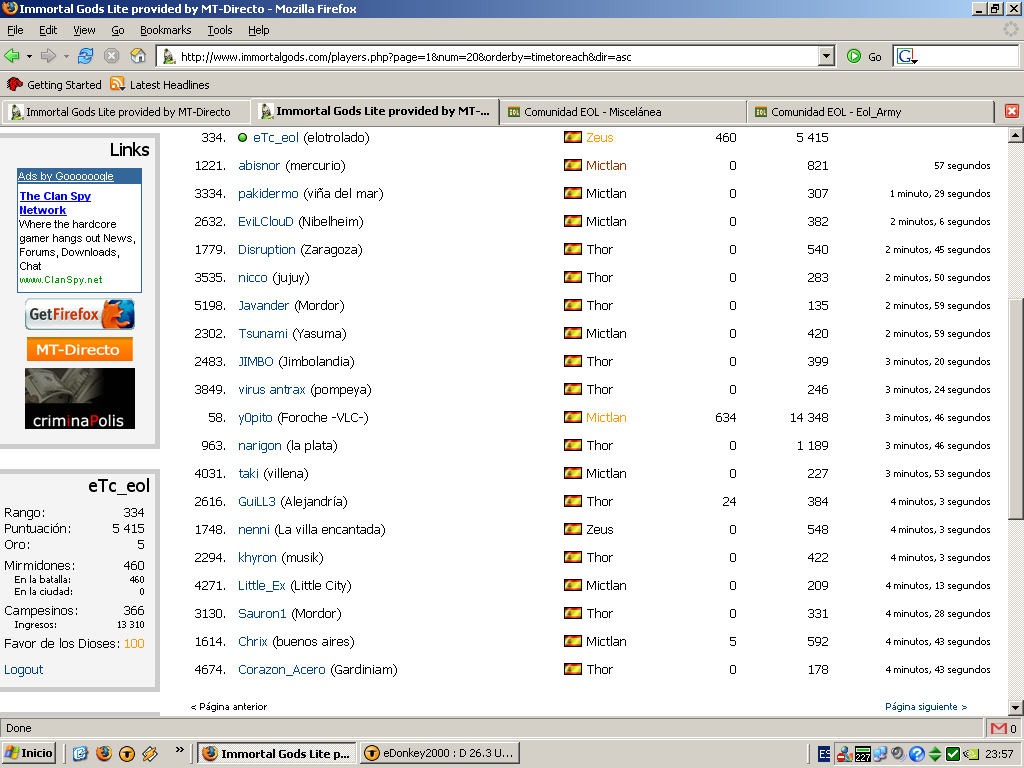Click the Immortal Gods Lite taskbar button
This screenshot has height=768, width=1024.
pyautogui.click(x=277, y=754)
